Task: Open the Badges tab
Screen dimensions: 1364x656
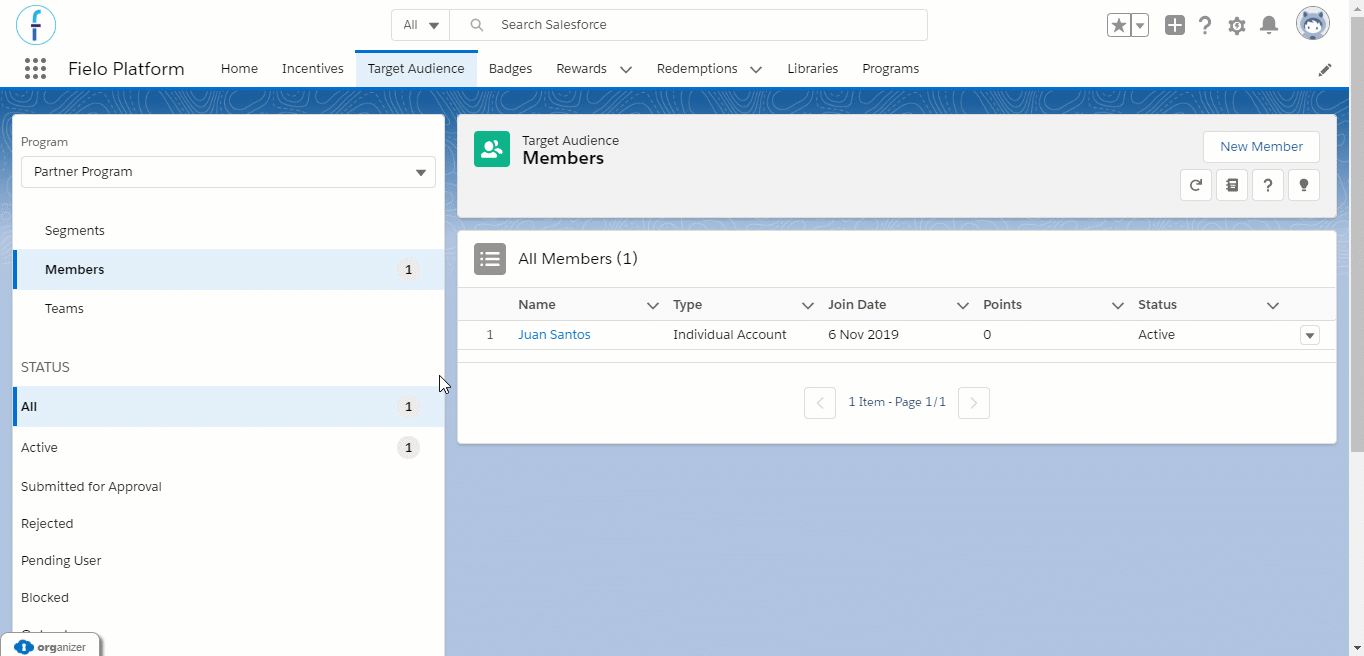Action: coord(510,69)
